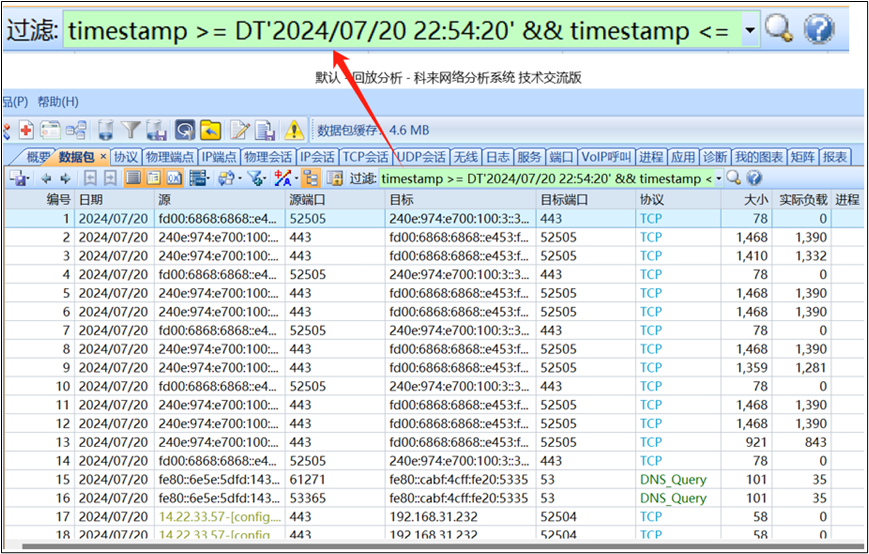
Task: Switch to the TCP会话 tab
Action: pyautogui.click(x=365, y=157)
